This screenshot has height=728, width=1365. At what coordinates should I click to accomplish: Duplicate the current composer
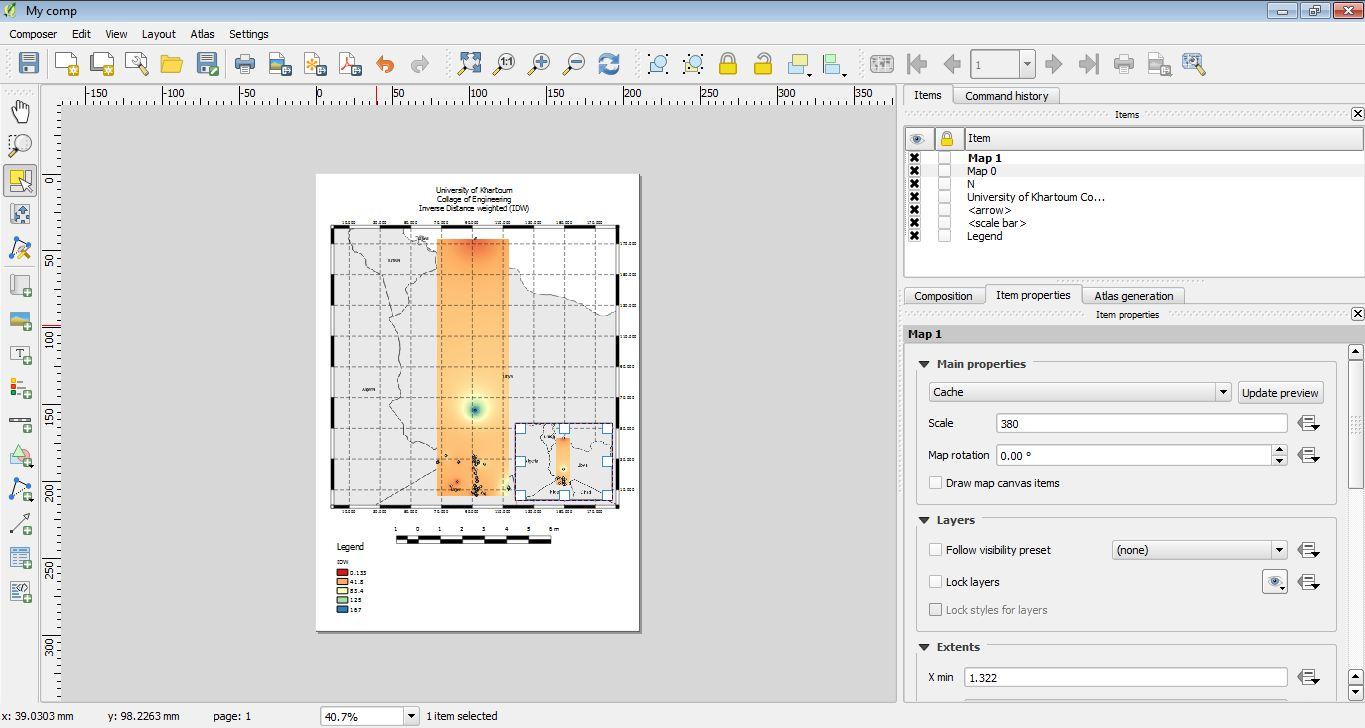pos(101,64)
